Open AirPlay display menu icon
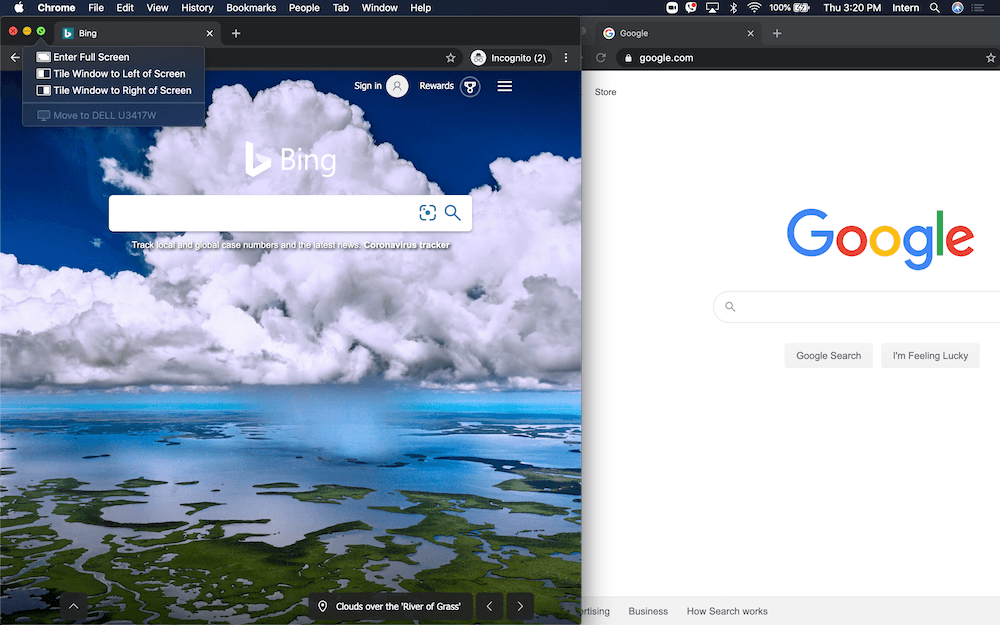 click(712, 8)
